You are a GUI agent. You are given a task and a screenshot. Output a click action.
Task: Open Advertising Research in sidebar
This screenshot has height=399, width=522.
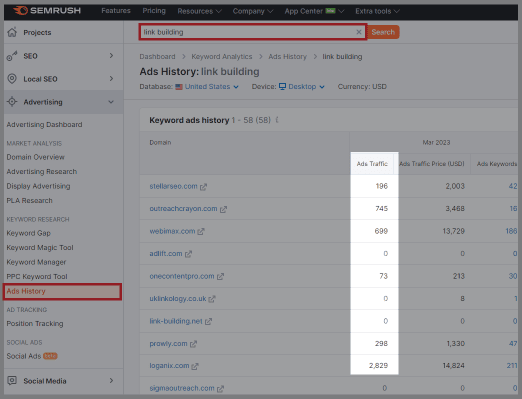[x=42, y=172]
